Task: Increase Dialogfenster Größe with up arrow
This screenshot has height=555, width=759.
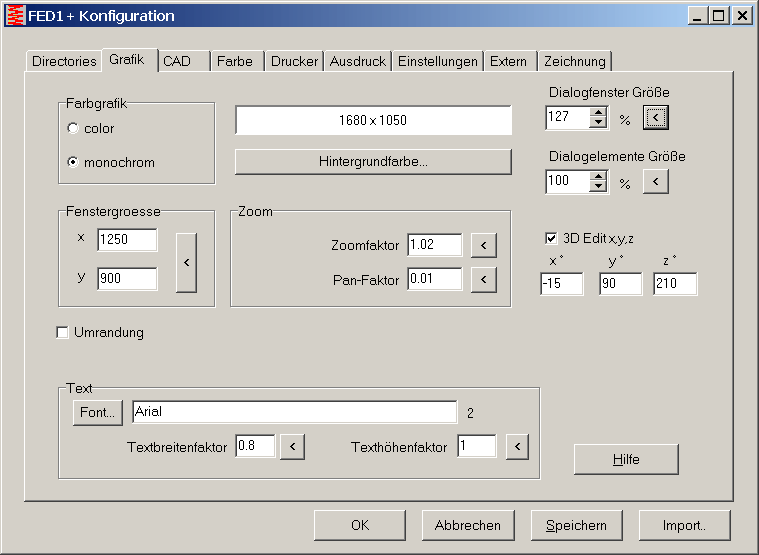Action: click(x=599, y=112)
